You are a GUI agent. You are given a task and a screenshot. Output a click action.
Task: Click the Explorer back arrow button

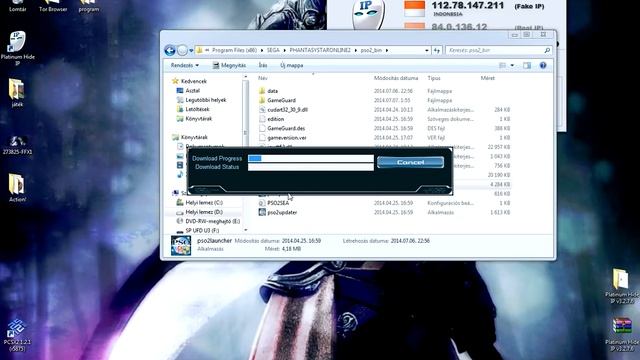tap(170, 50)
